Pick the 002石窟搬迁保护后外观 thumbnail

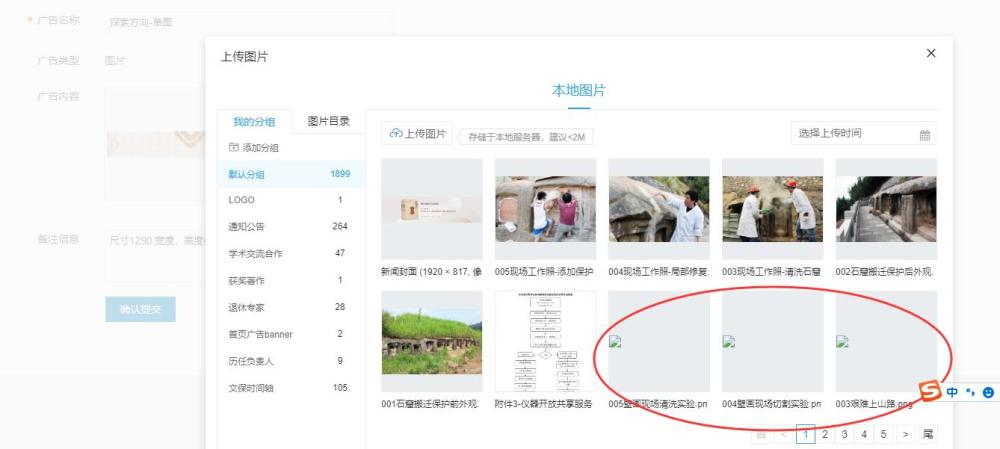point(886,209)
